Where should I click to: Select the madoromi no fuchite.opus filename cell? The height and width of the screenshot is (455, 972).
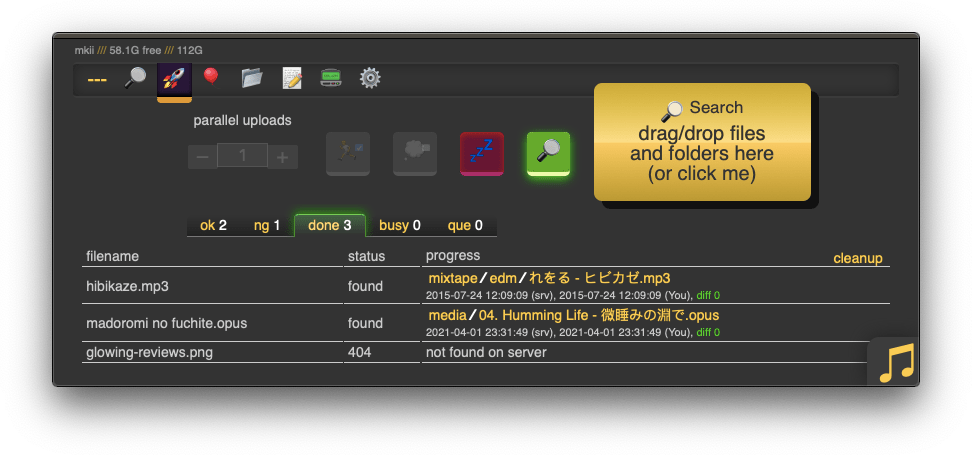click(212, 323)
